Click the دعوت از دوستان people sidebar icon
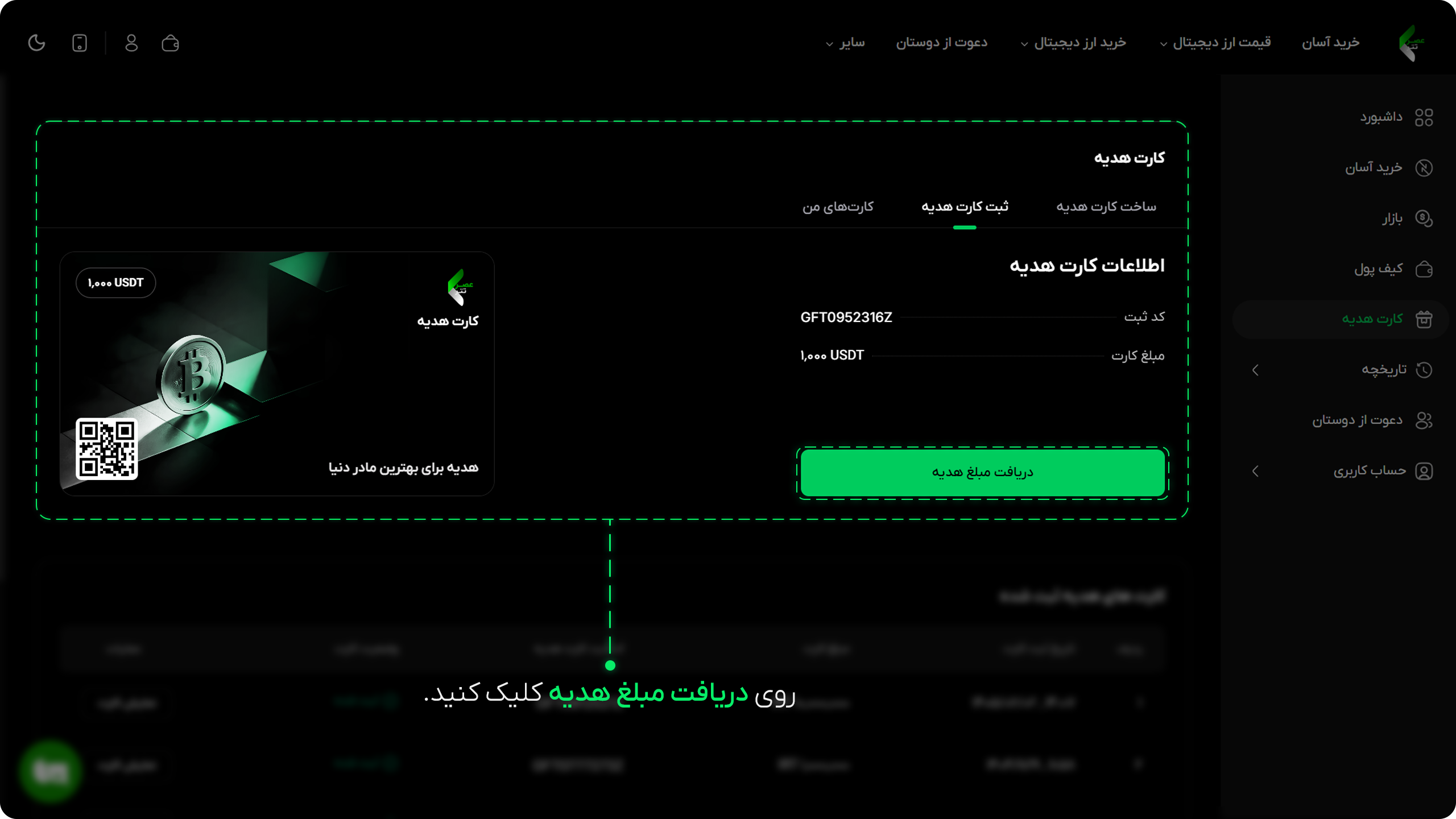This screenshot has width=1456, height=819. tap(1424, 420)
